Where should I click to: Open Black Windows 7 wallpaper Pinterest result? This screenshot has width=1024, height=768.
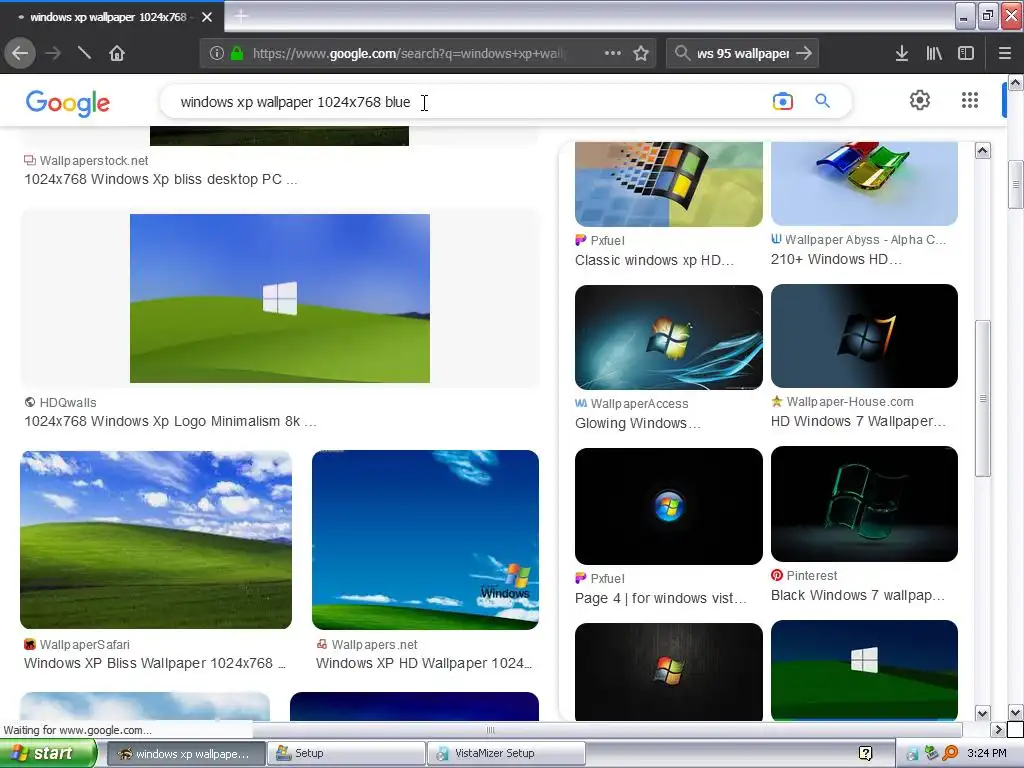(857, 596)
